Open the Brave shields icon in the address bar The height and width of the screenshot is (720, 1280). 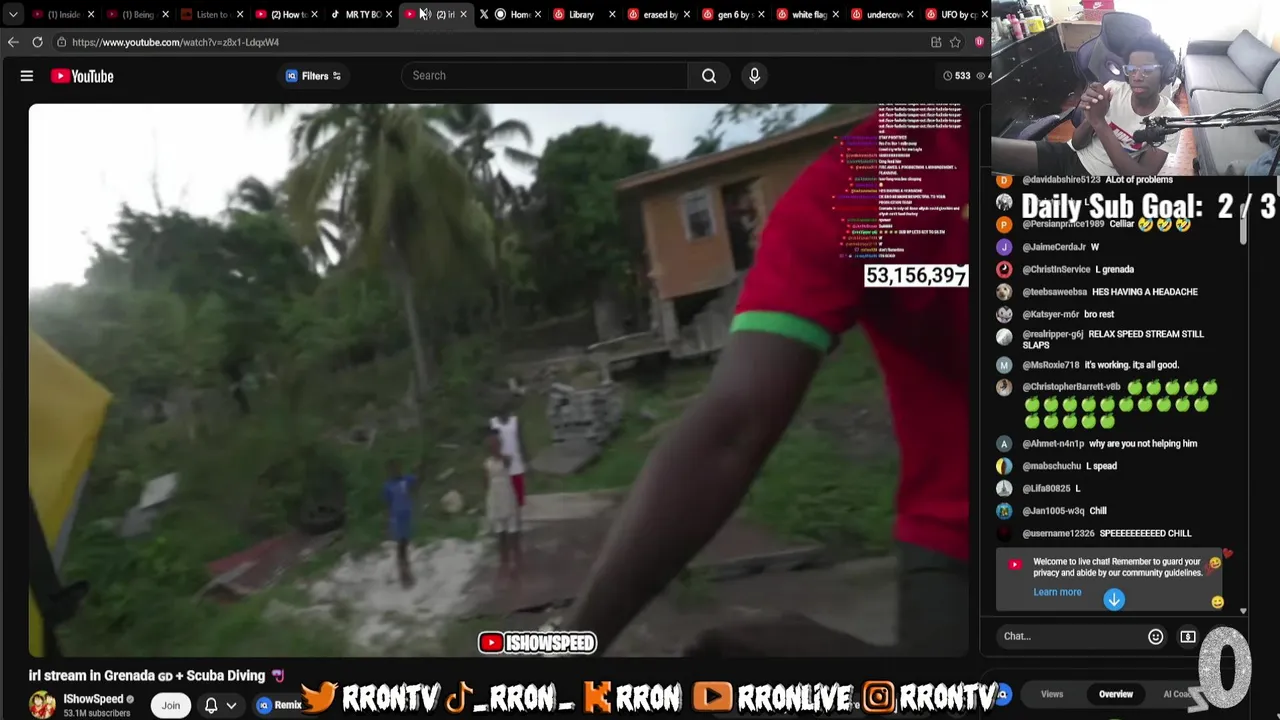click(x=979, y=42)
